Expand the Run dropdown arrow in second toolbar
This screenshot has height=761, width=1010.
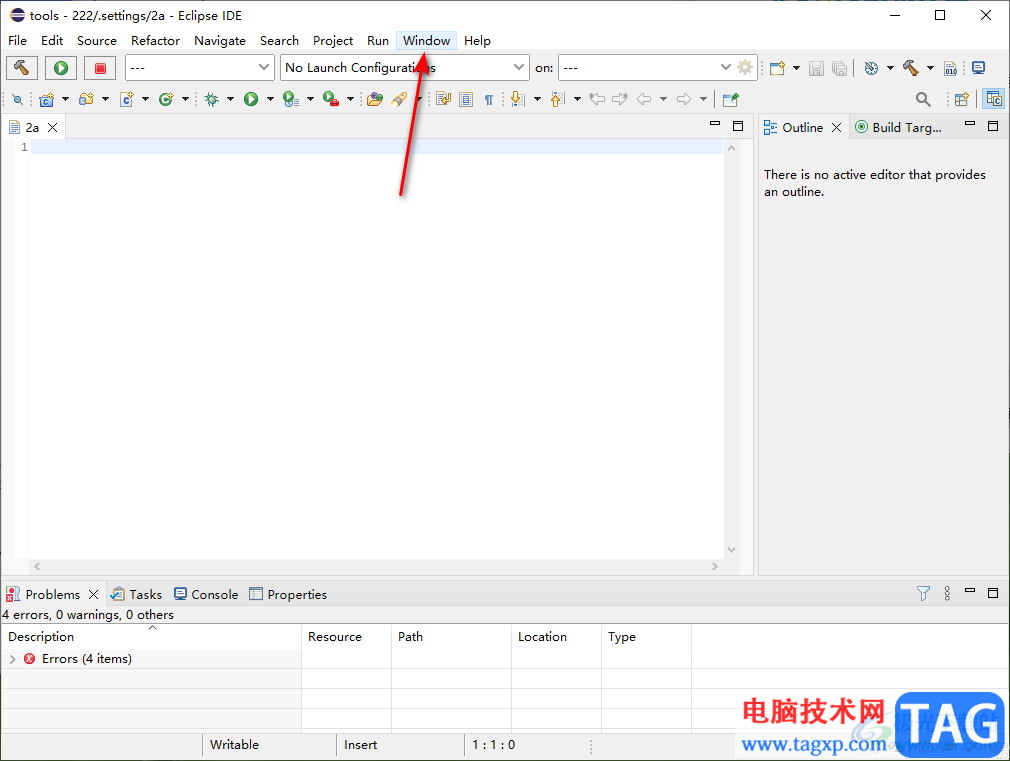pos(270,99)
